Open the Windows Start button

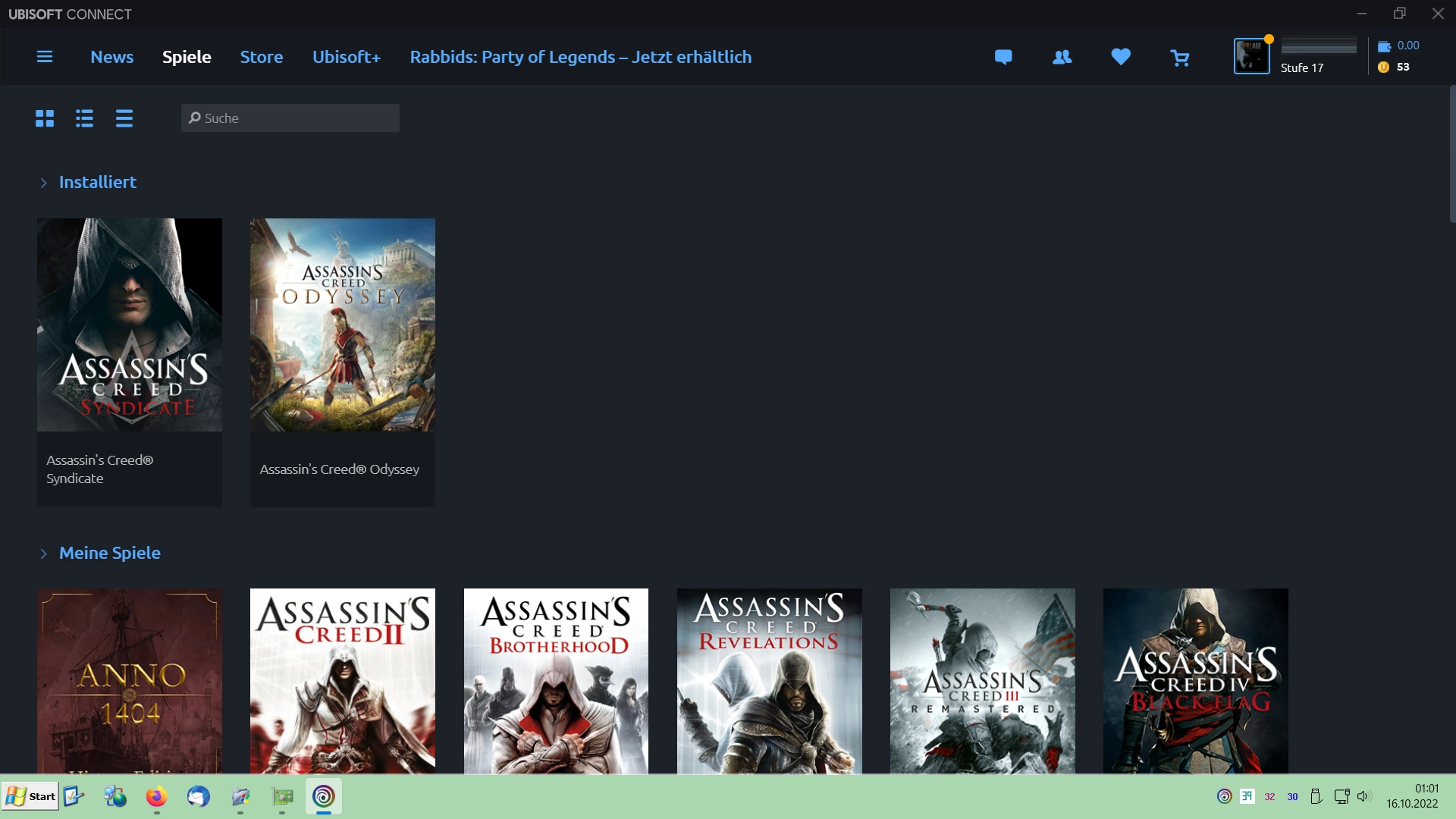pos(30,796)
